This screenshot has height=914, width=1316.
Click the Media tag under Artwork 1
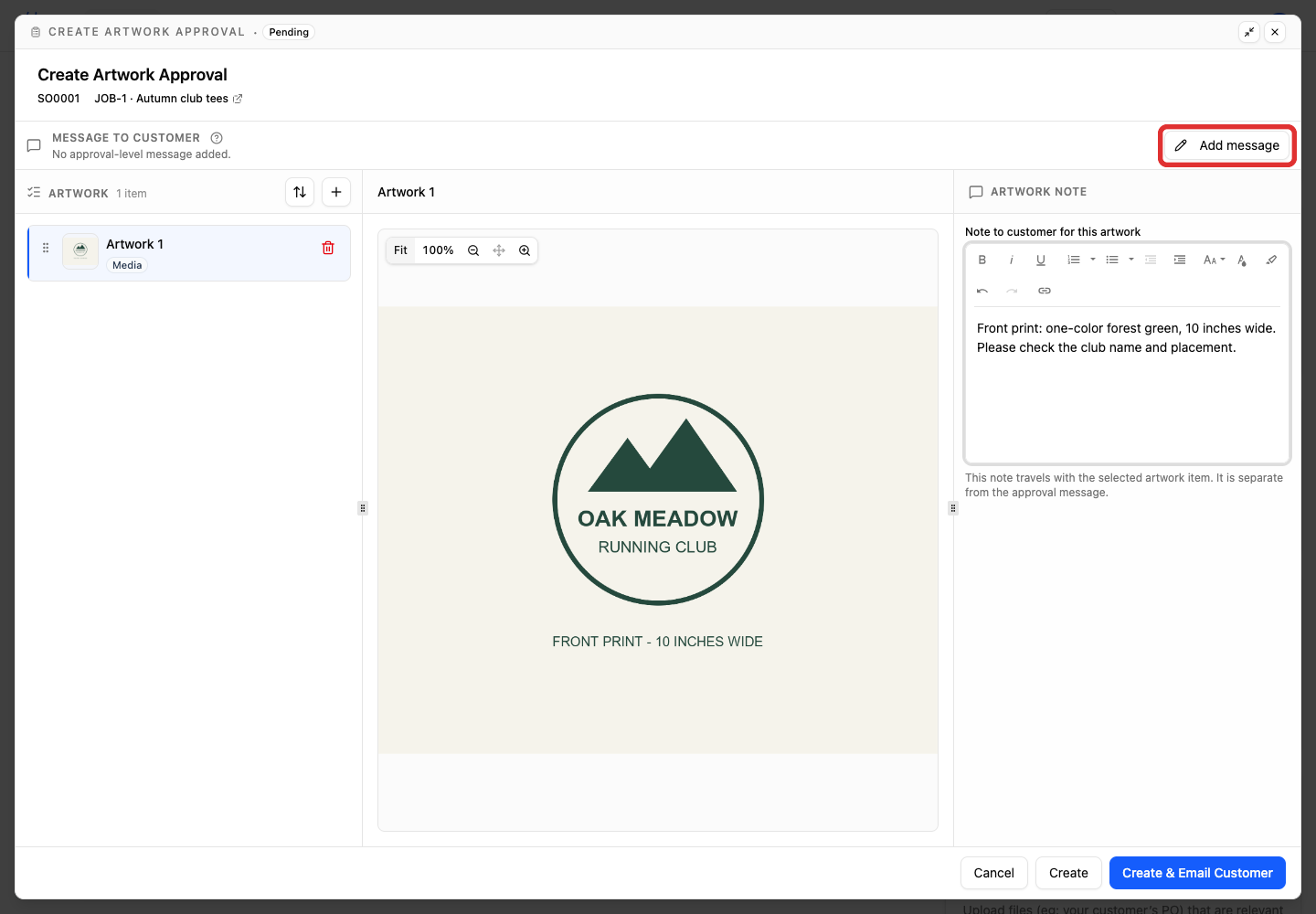(x=127, y=265)
